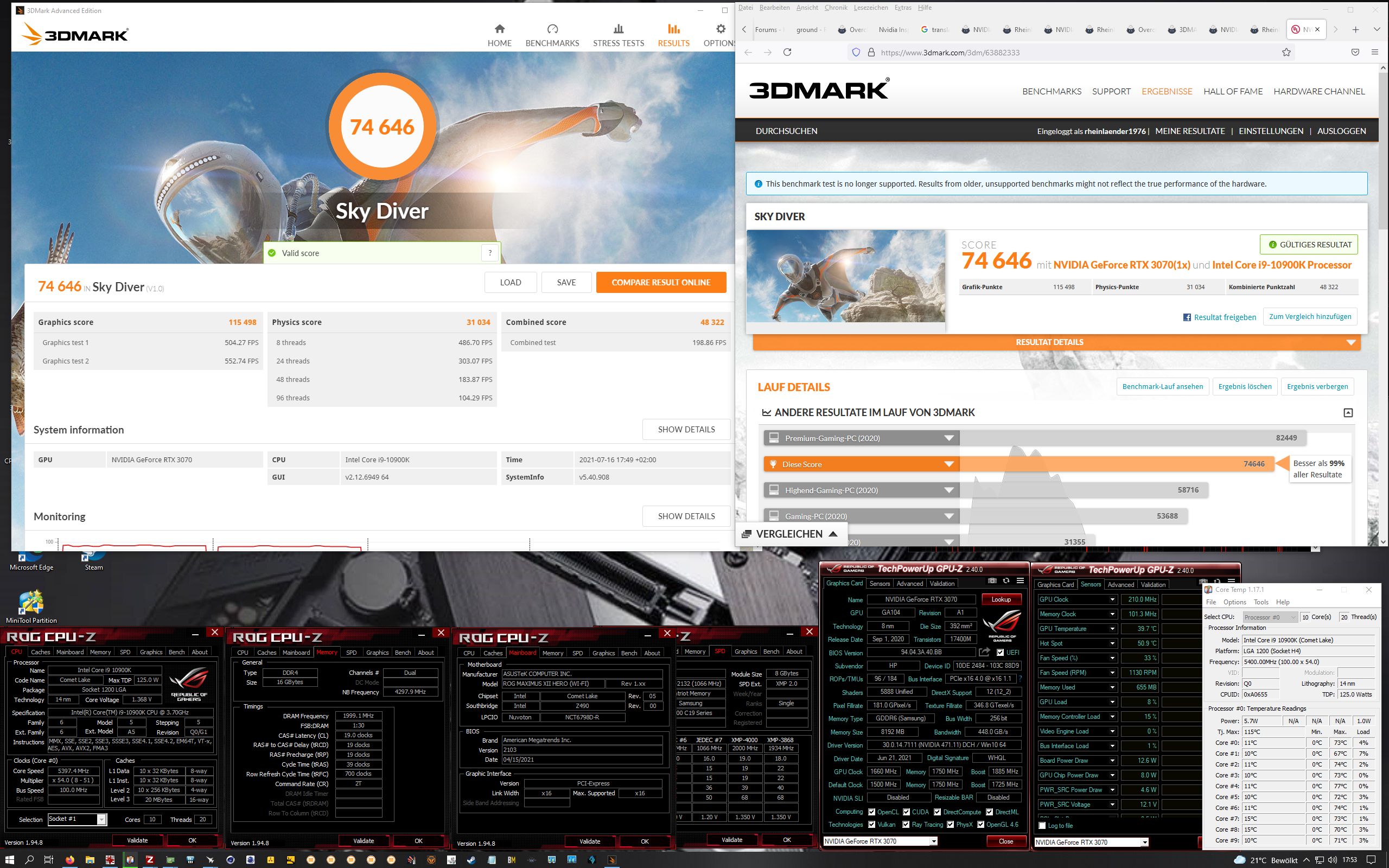Click the Valid score help question mark
The image size is (1389, 868).
(x=489, y=253)
